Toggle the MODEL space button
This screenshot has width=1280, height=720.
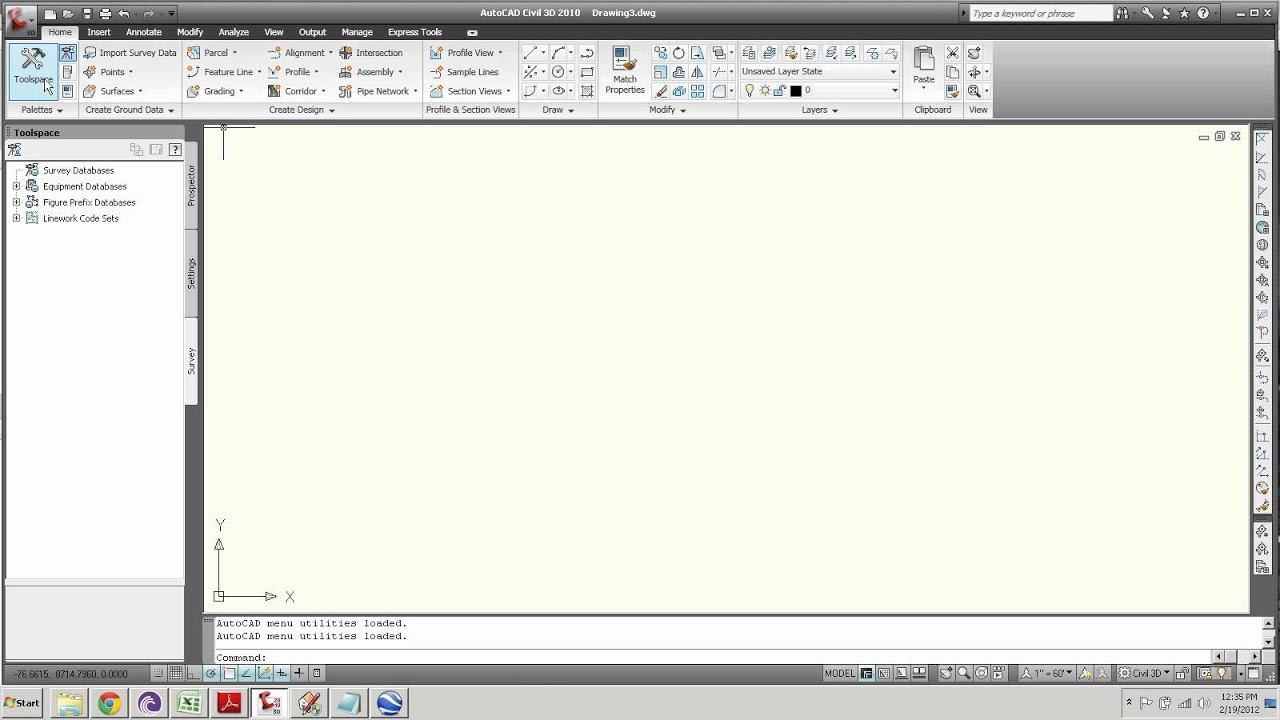point(840,674)
